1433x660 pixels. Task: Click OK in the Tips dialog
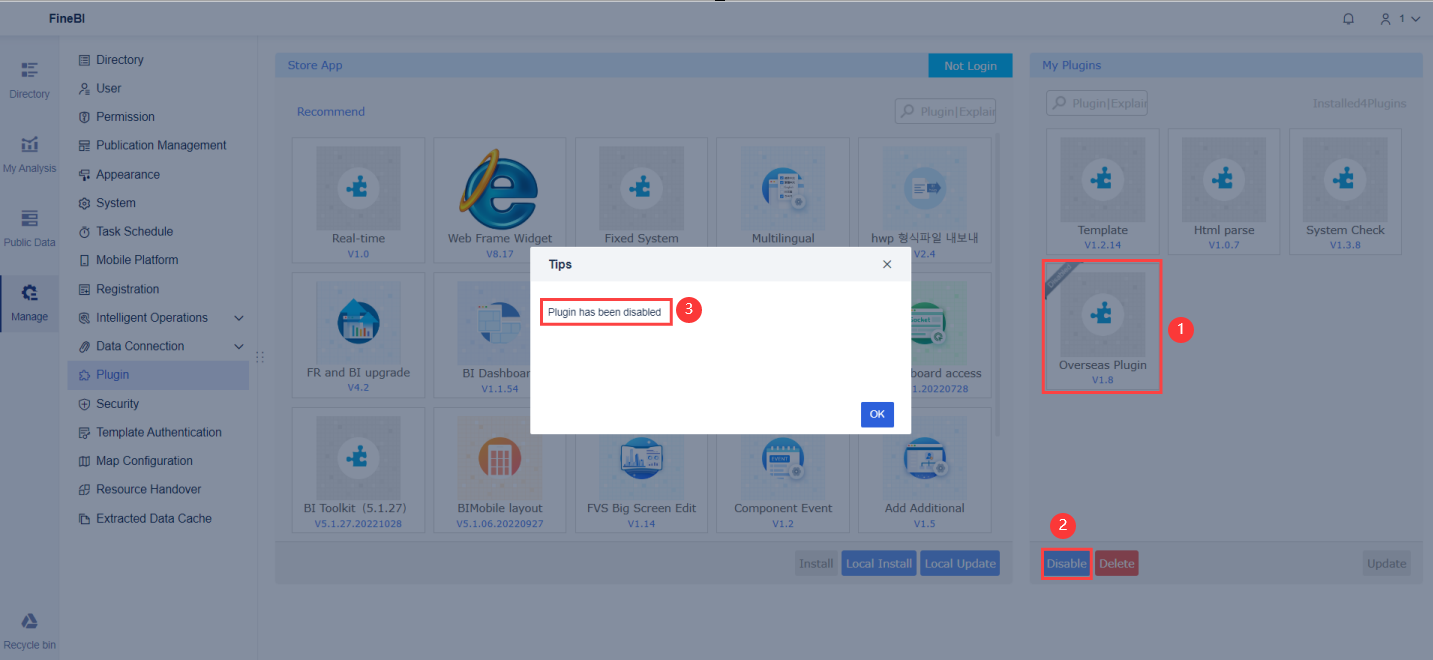tap(877, 414)
